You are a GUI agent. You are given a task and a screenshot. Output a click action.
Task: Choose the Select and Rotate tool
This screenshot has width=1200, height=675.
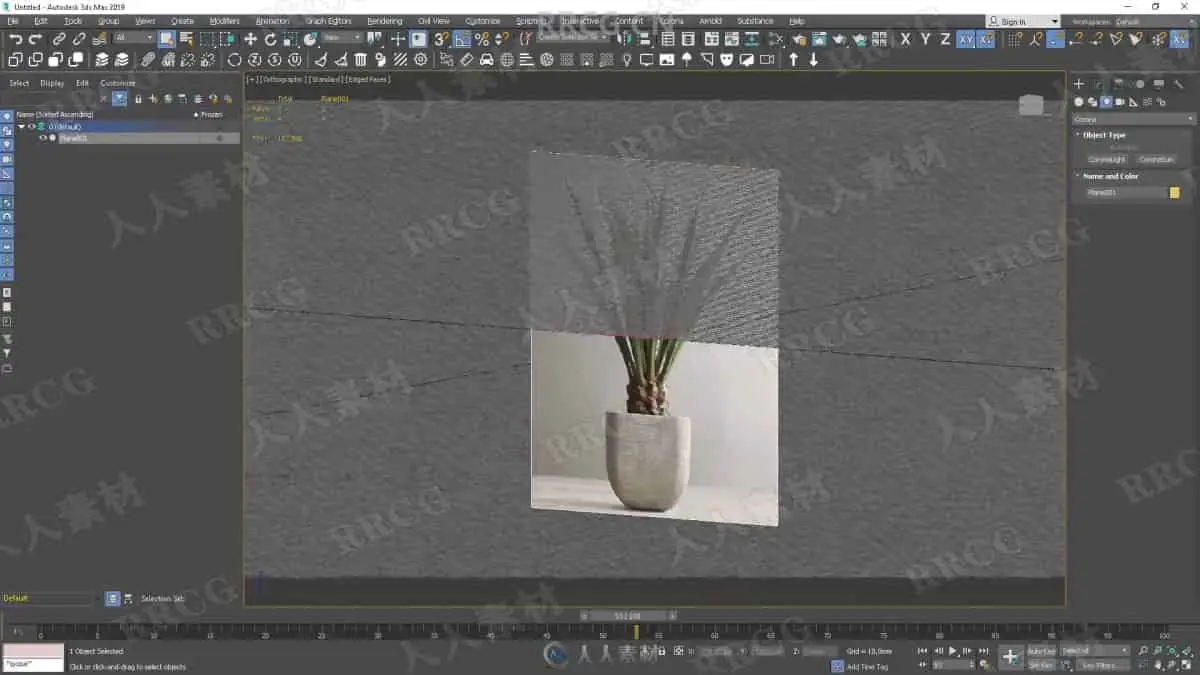point(270,39)
